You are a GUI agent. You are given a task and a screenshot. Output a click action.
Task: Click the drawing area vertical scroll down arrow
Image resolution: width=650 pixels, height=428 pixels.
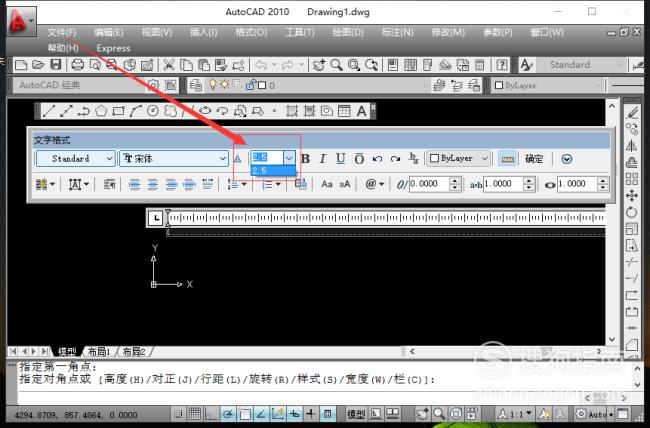tap(612, 340)
